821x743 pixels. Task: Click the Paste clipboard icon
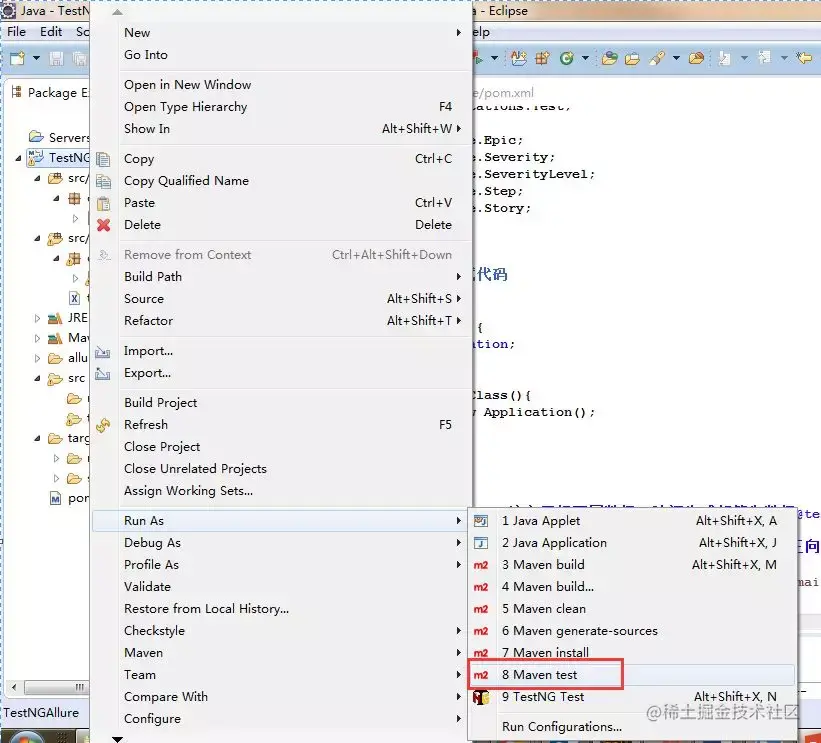tap(103, 203)
